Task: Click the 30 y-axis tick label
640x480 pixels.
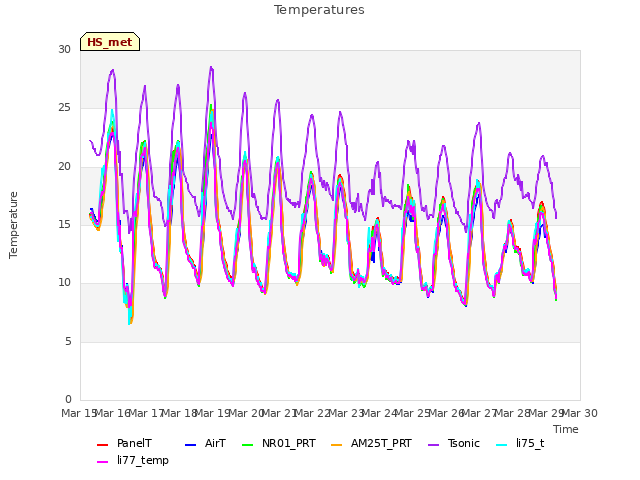Action: [64, 50]
